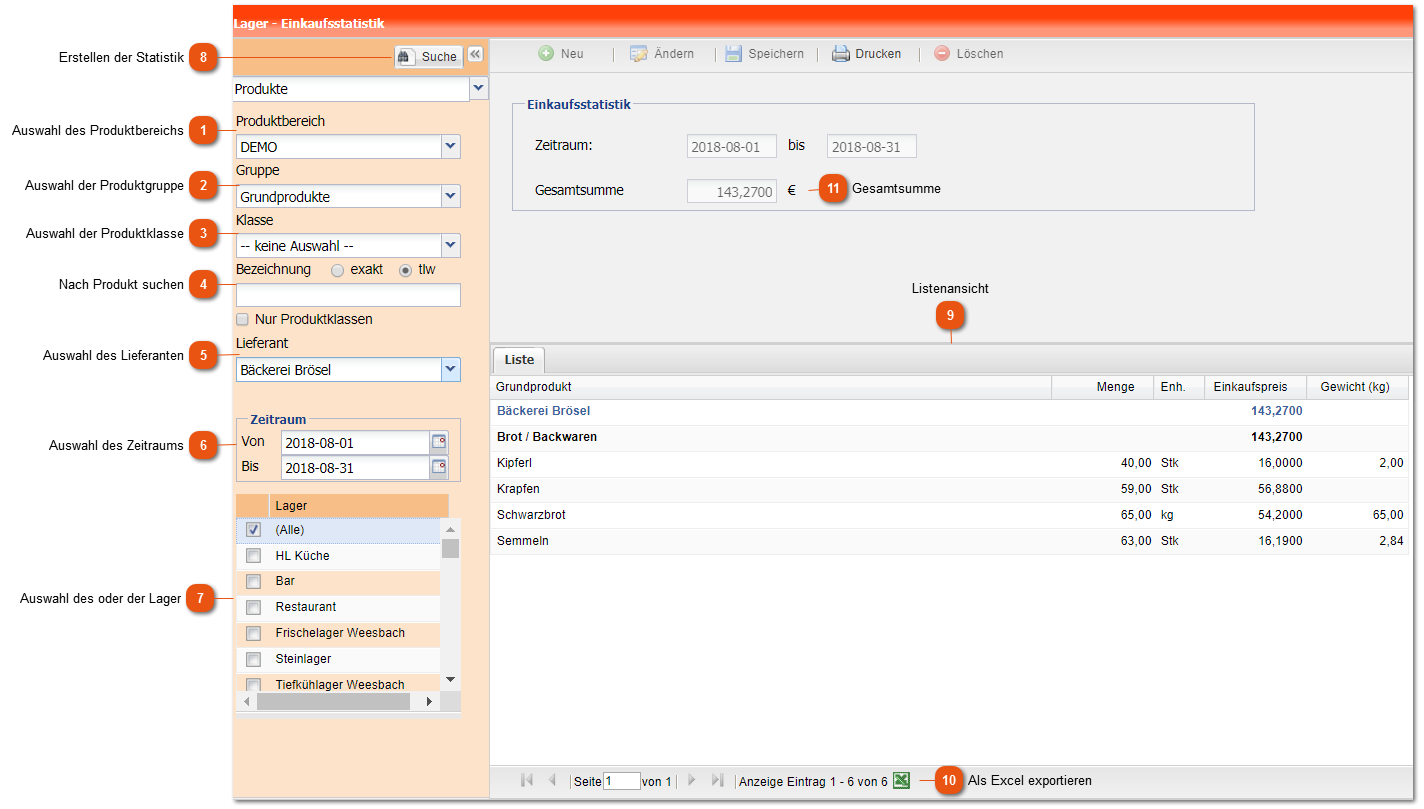Export list to Excel via green icon
1424x809 pixels.
coord(901,781)
